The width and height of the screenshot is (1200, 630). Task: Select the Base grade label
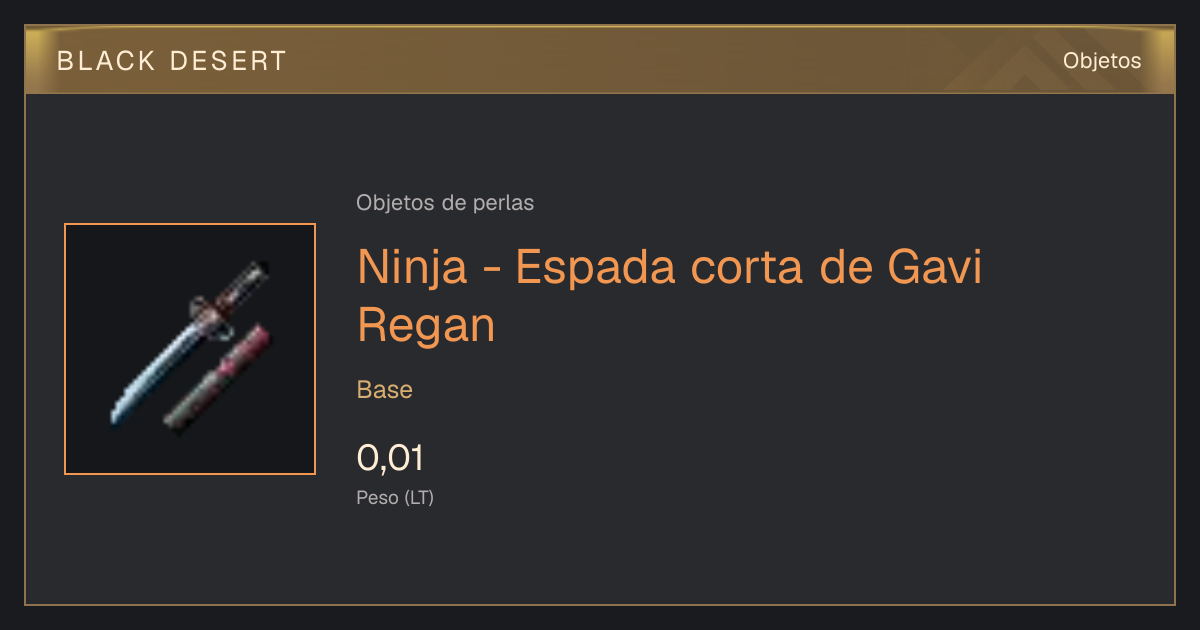coord(385,390)
